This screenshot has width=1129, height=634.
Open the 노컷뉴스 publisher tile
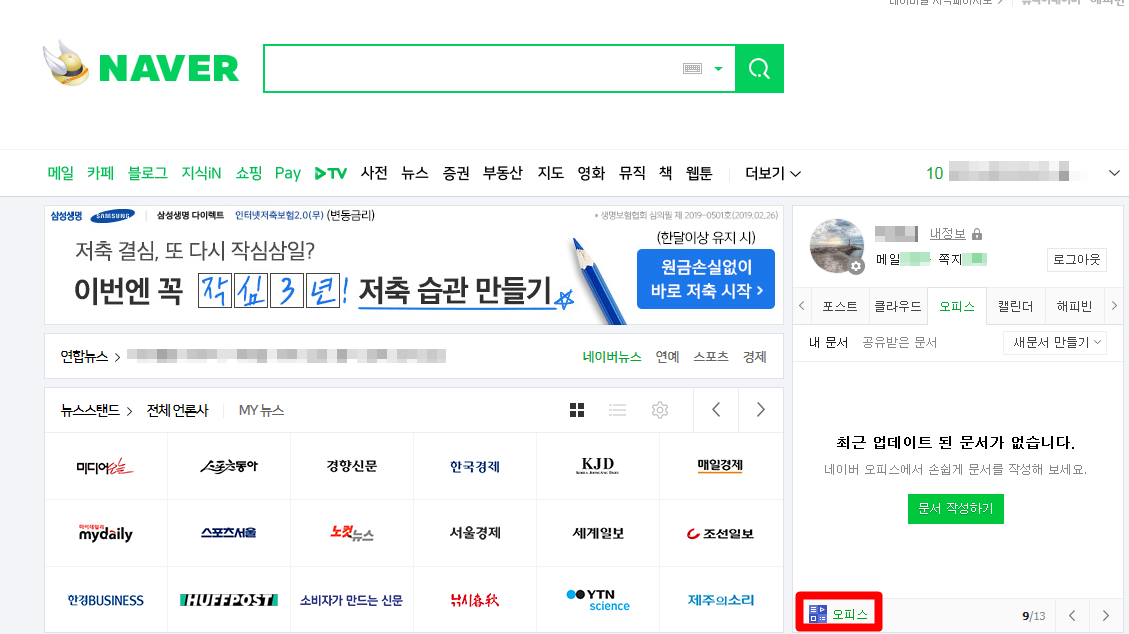(x=351, y=533)
